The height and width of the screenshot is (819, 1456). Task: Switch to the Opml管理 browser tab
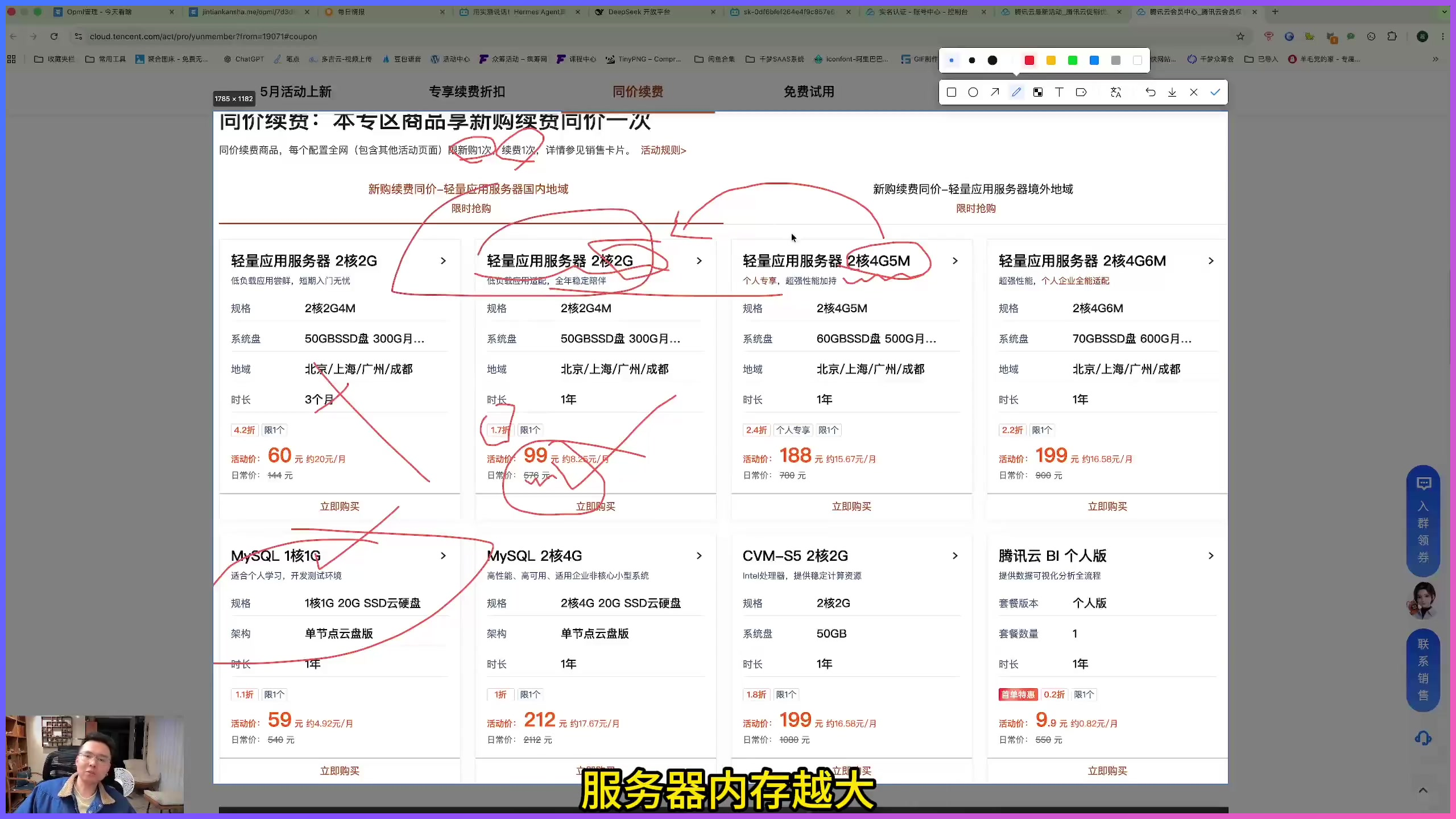[x=114, y=11]
